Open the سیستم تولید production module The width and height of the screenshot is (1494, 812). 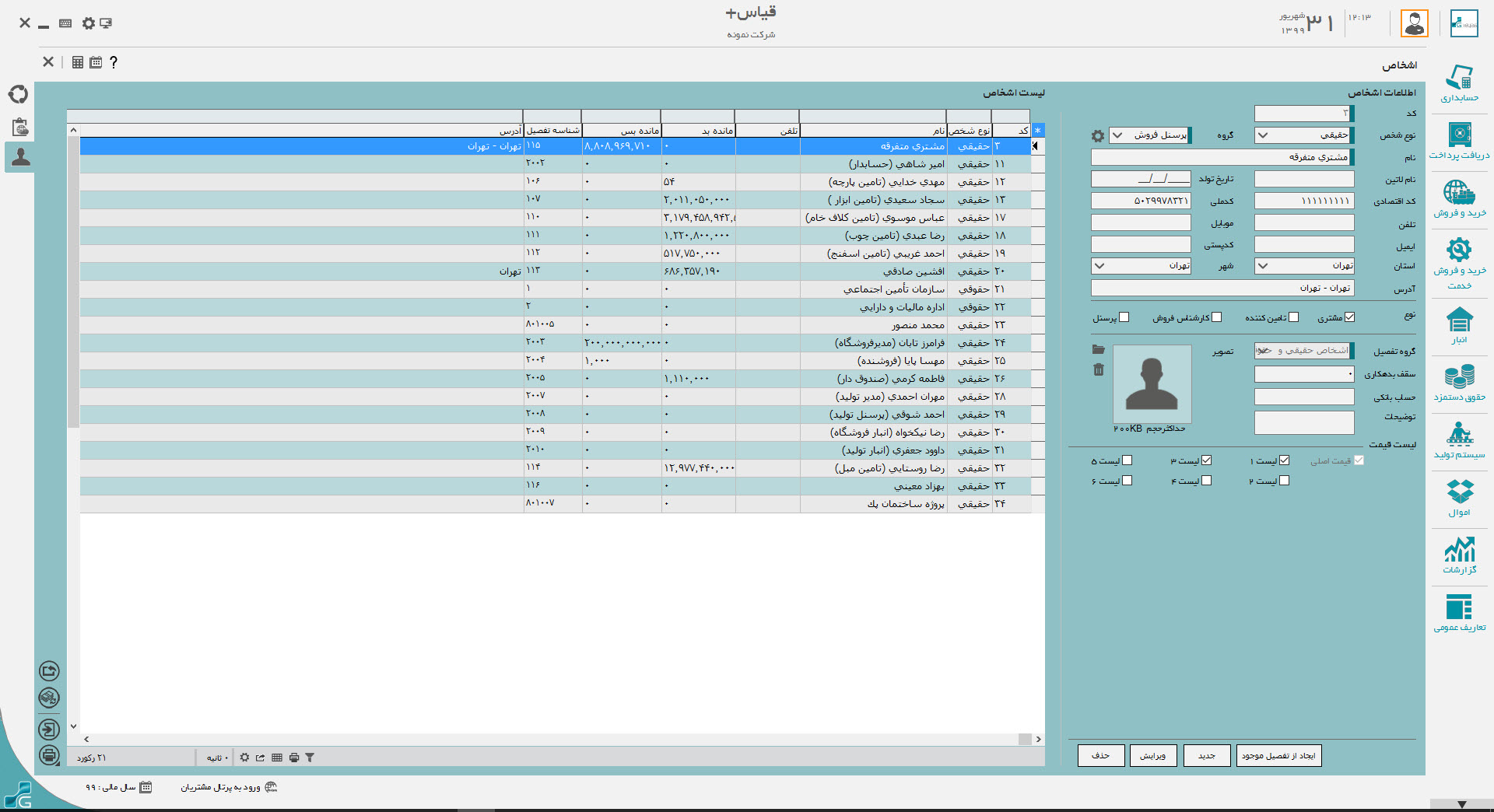pyautogui.click(x=1459, y=439)
